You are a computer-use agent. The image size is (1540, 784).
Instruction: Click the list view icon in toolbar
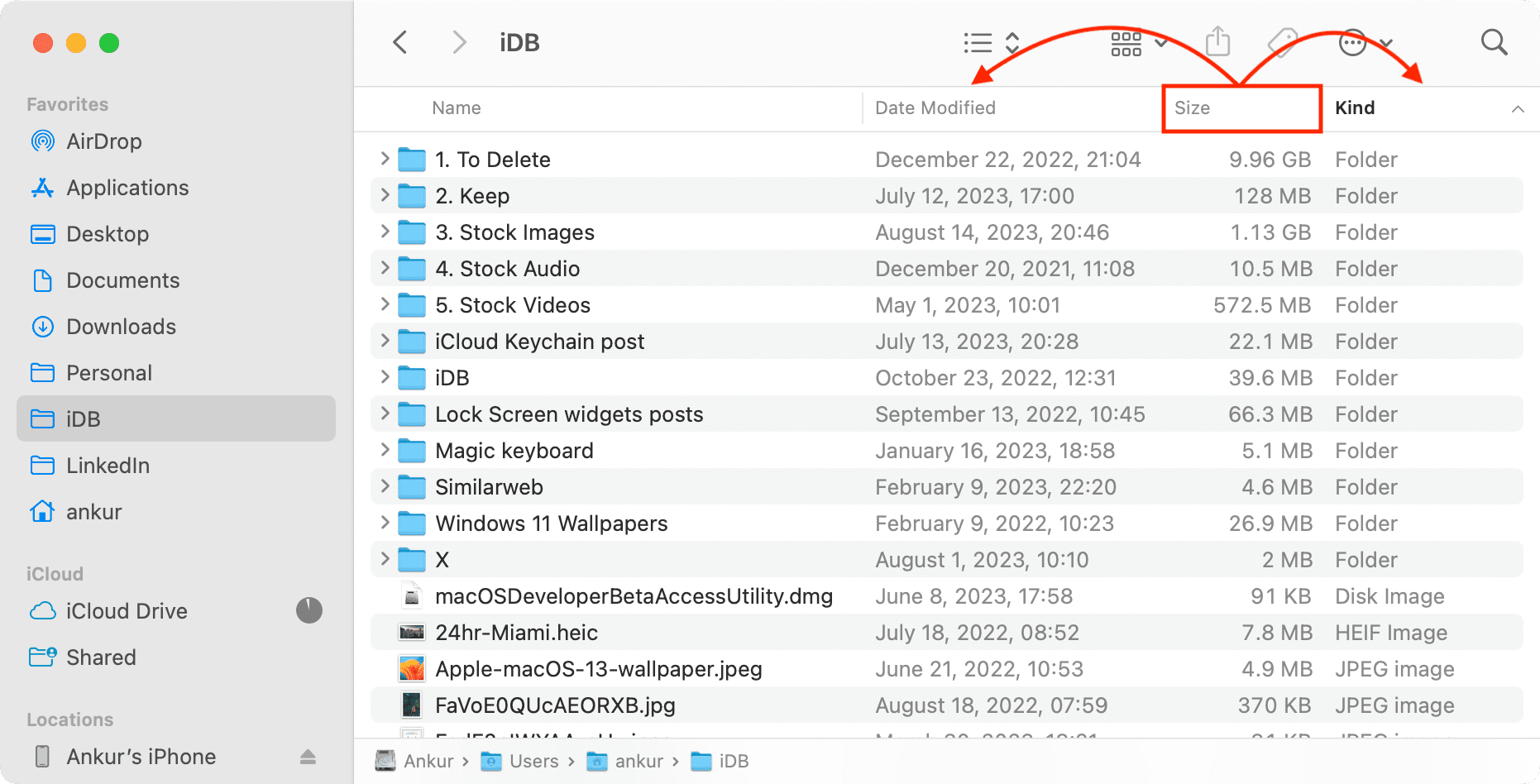coord(978,41)
